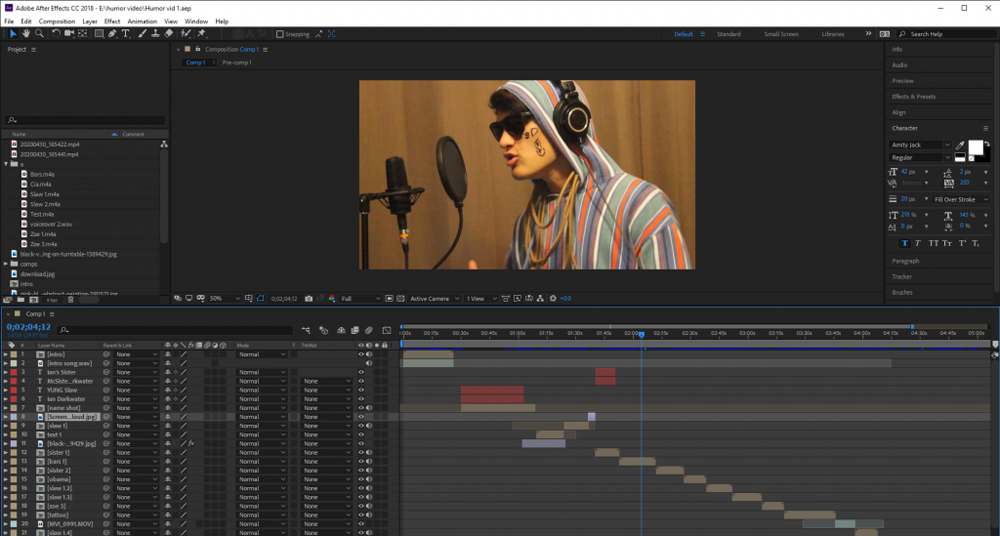Switch to the Pre-comp 1 tab
This screenshot has width=1000, height=536.
237,62
